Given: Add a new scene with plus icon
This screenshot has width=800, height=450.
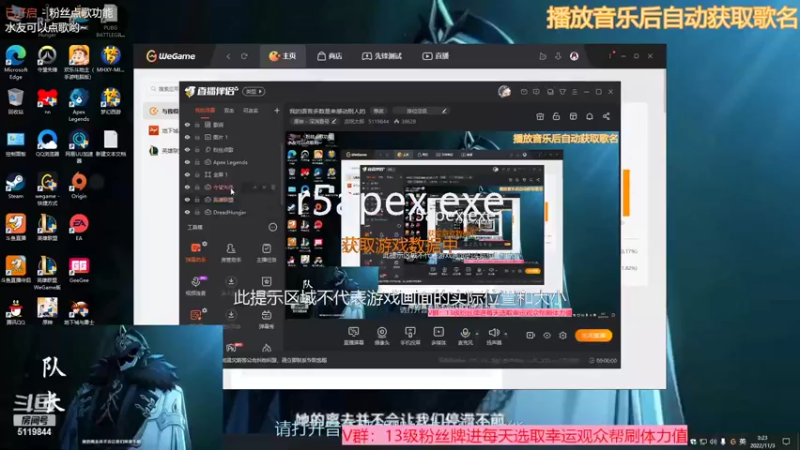Looking at the screenshot, I should click(x=277, y=110).
